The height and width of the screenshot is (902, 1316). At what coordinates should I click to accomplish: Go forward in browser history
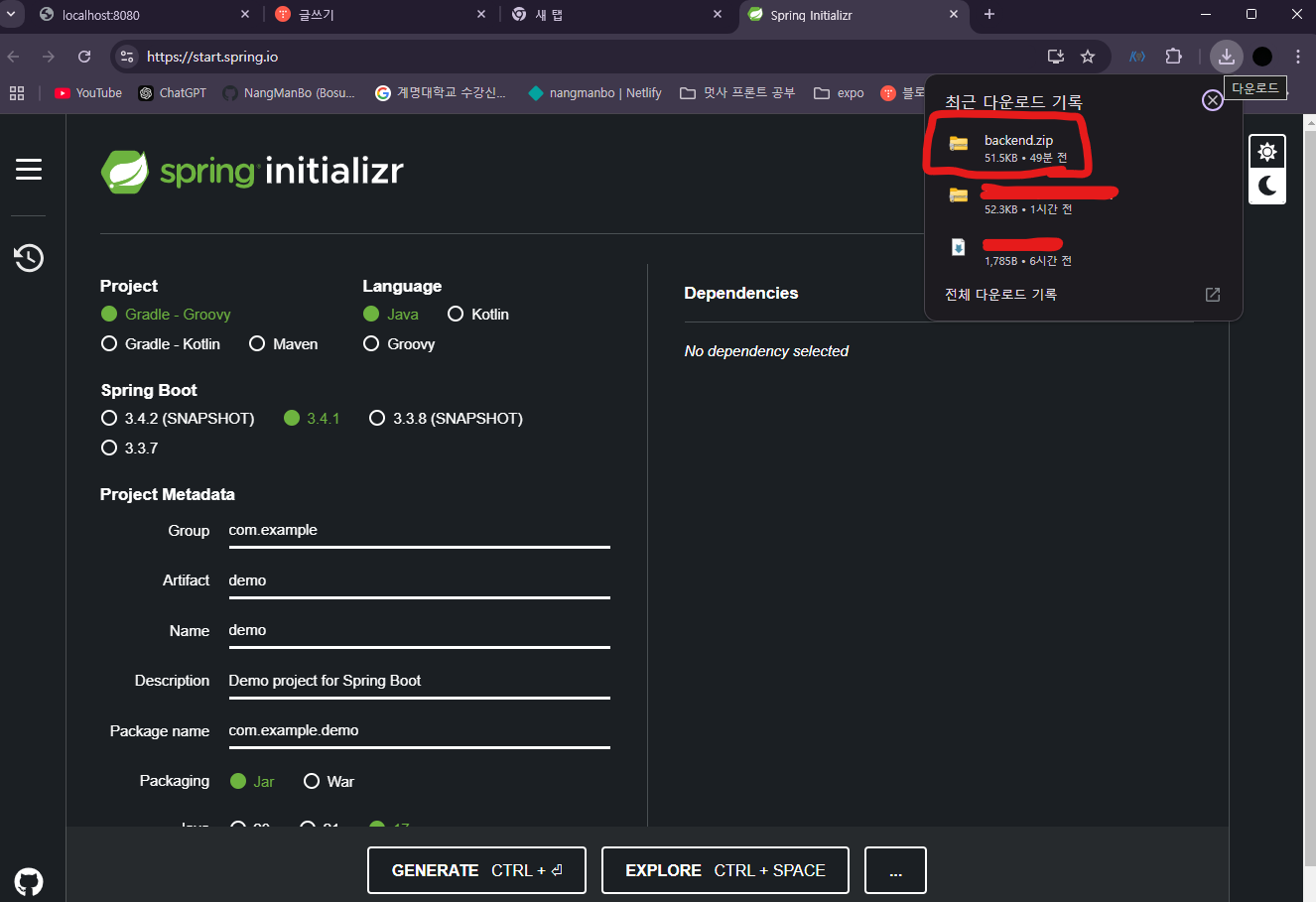(49, 57)
